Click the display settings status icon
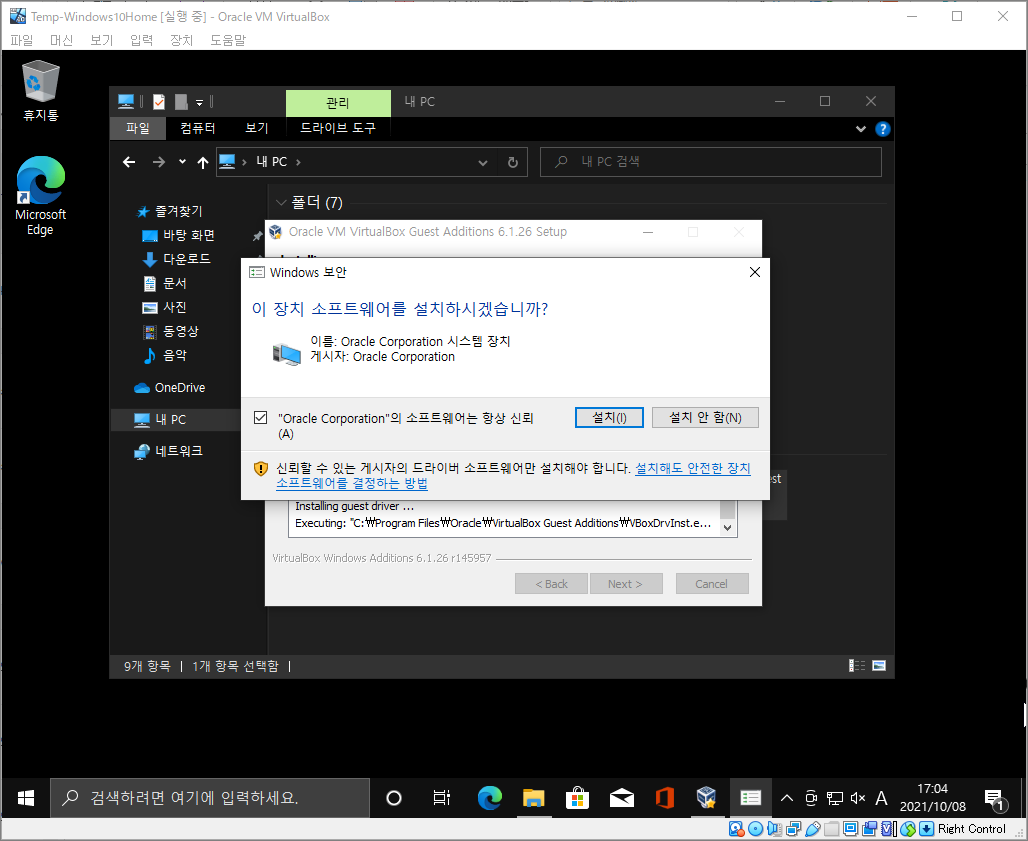Image resolution: width=1028 pixels, height=841 pixels. pos(850,829)
